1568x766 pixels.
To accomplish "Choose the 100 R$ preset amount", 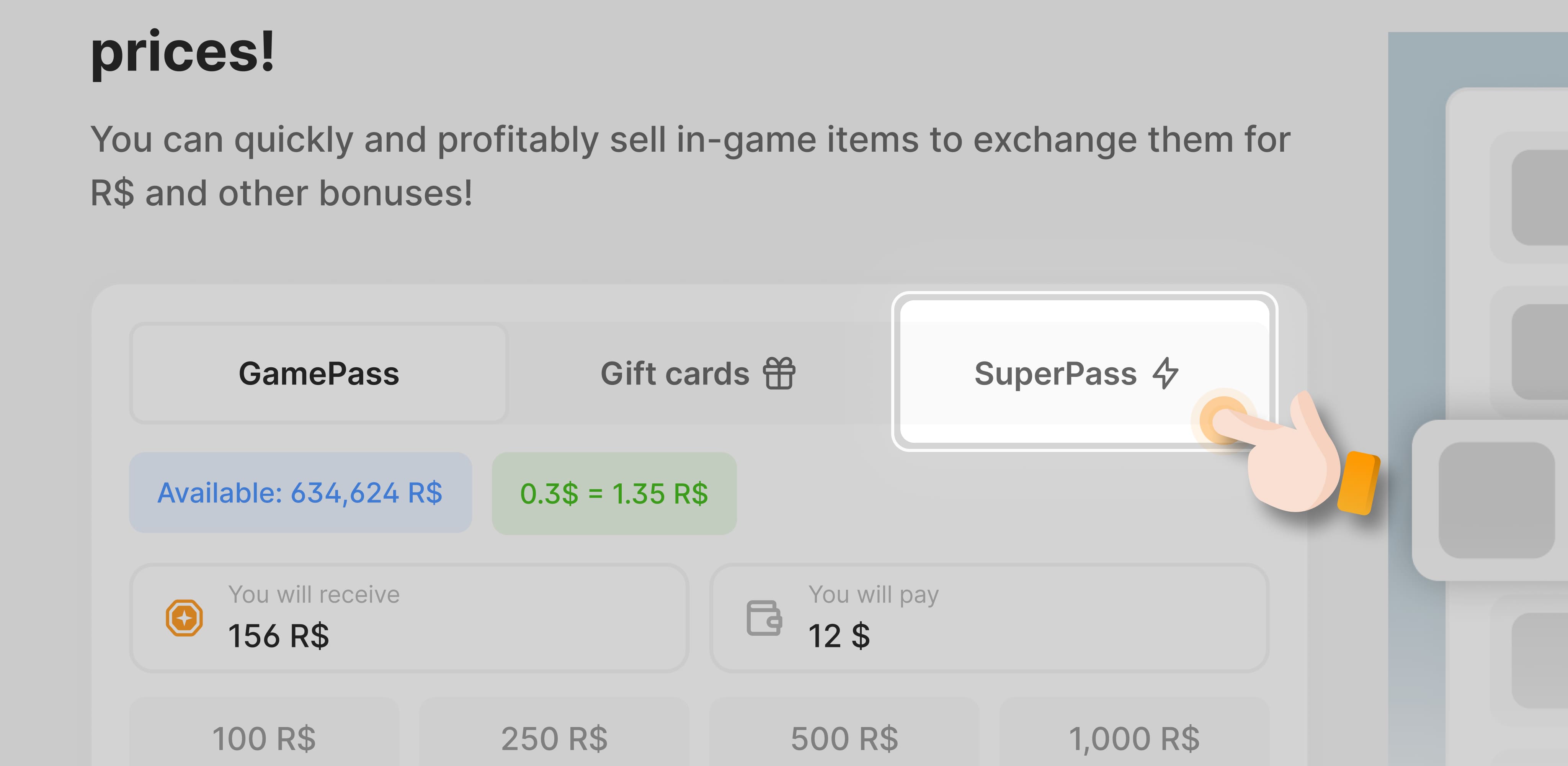I will coord(264,738).
